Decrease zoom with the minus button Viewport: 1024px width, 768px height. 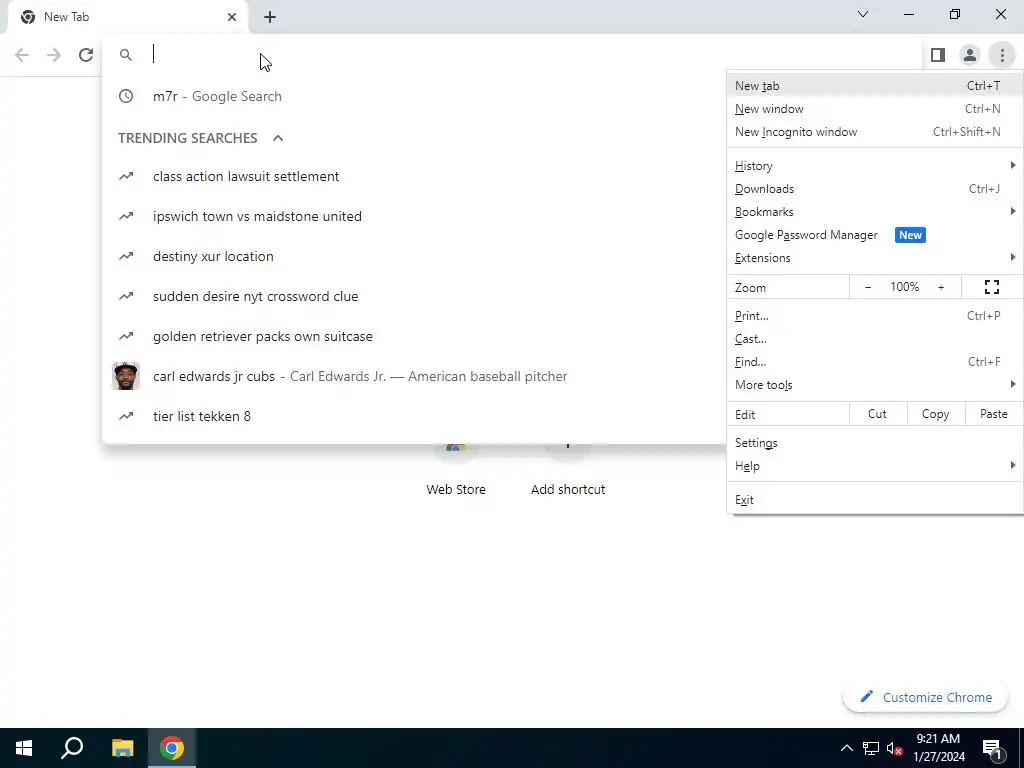coord(867,287)
